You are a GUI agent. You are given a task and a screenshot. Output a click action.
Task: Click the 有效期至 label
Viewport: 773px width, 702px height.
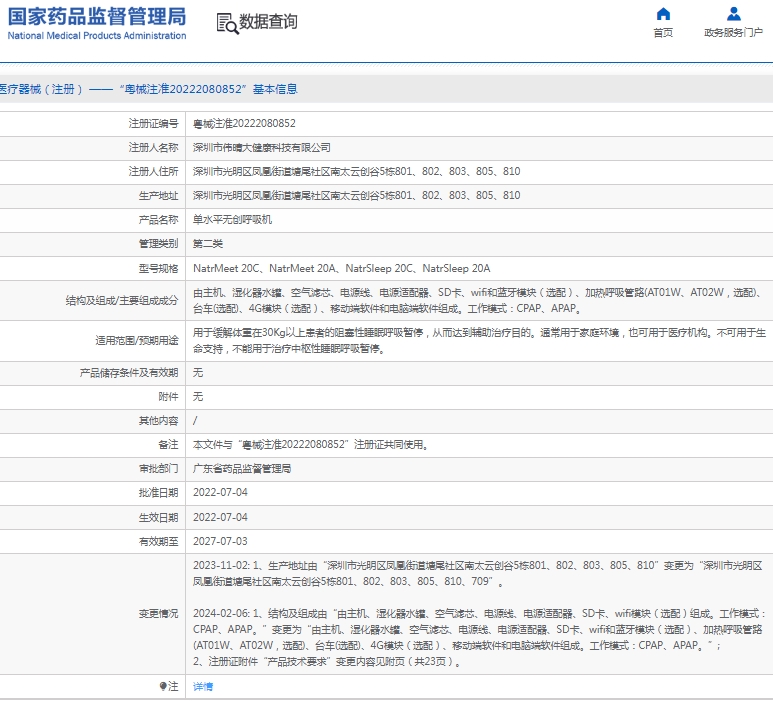pos(158,541)
